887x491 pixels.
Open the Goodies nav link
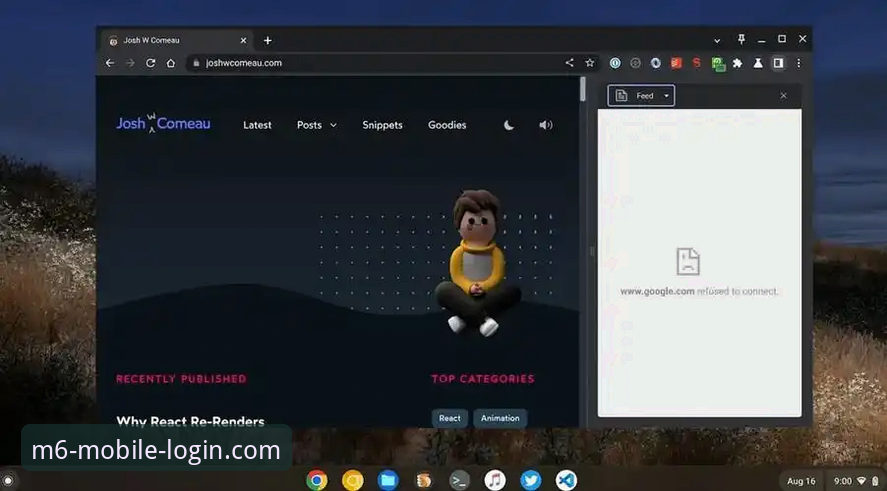coord(447,125)
